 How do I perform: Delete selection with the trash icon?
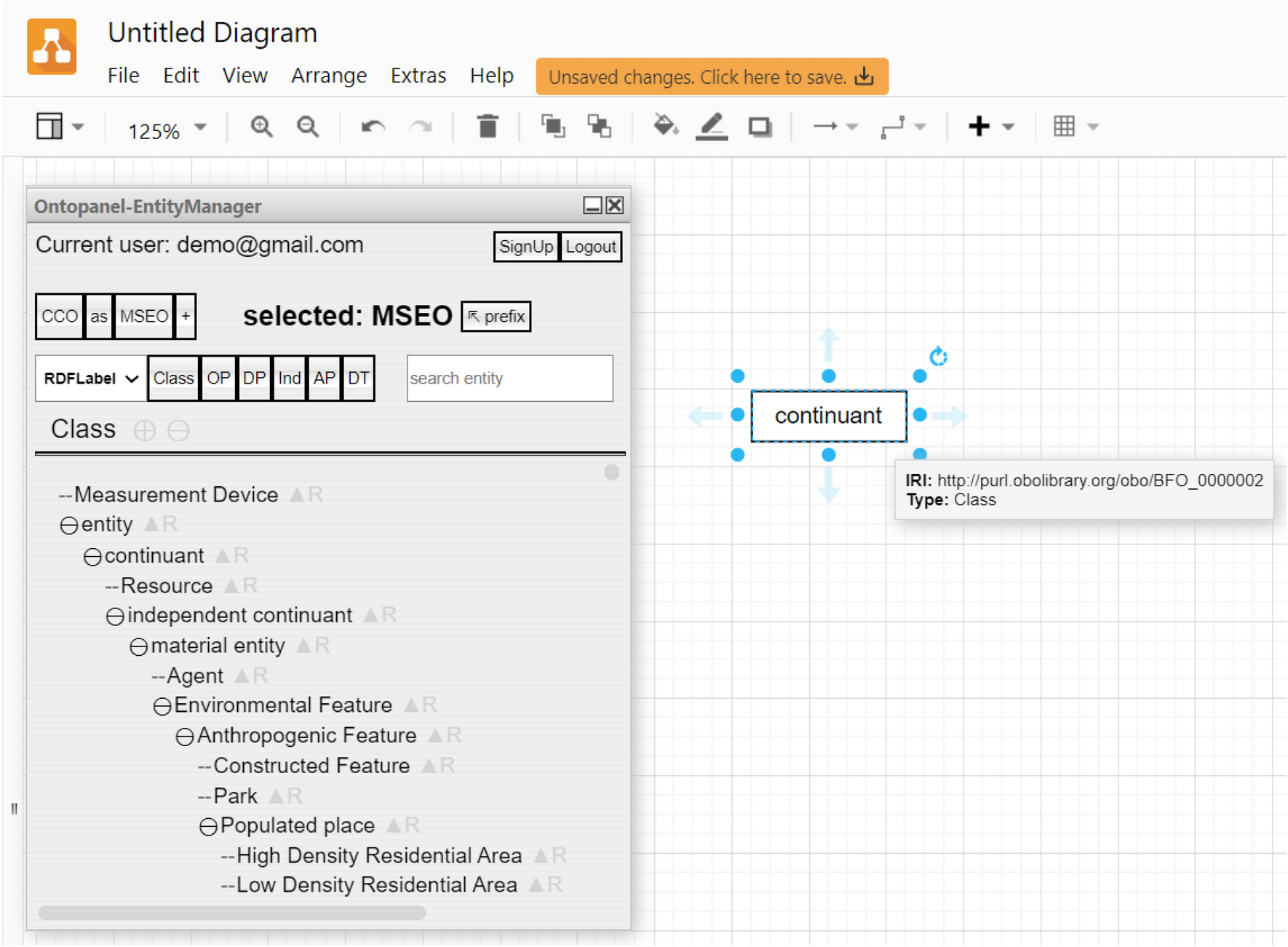pyautogui.click(x=488, y=127)
